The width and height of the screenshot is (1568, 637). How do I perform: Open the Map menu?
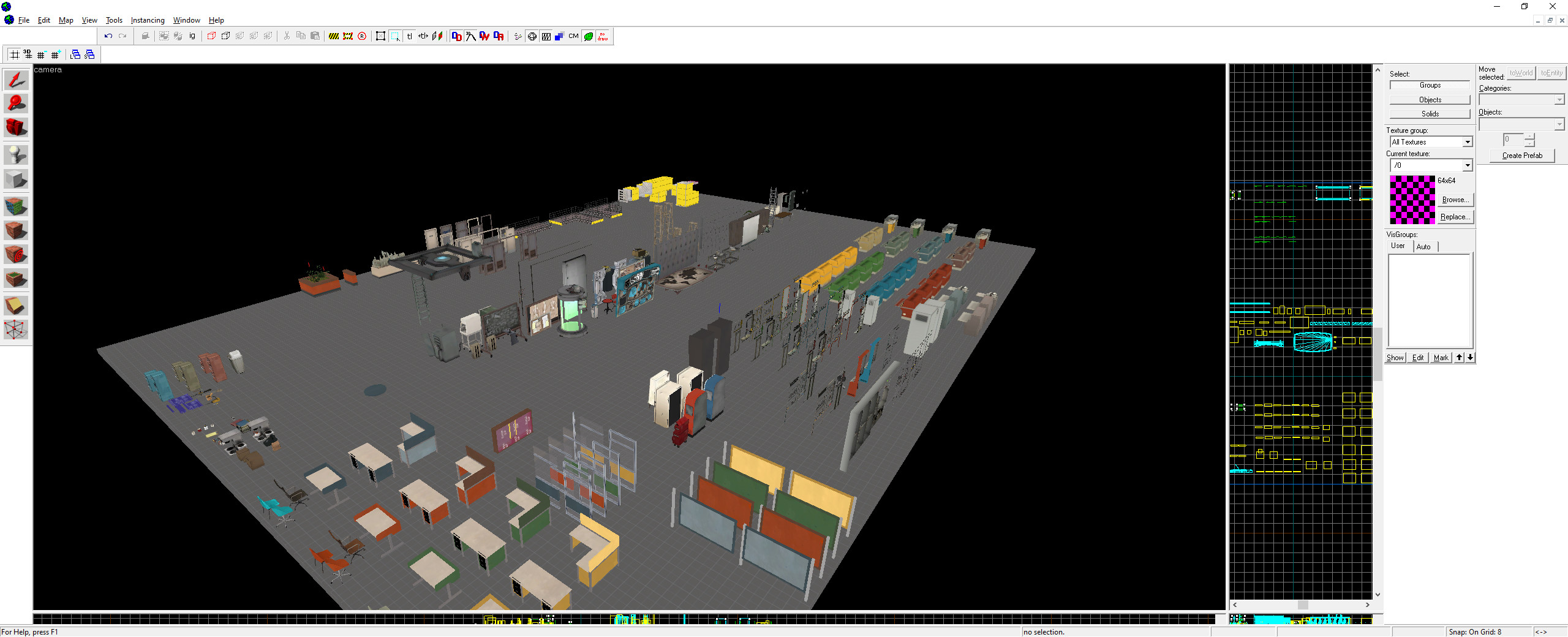(x=65, y=20)
